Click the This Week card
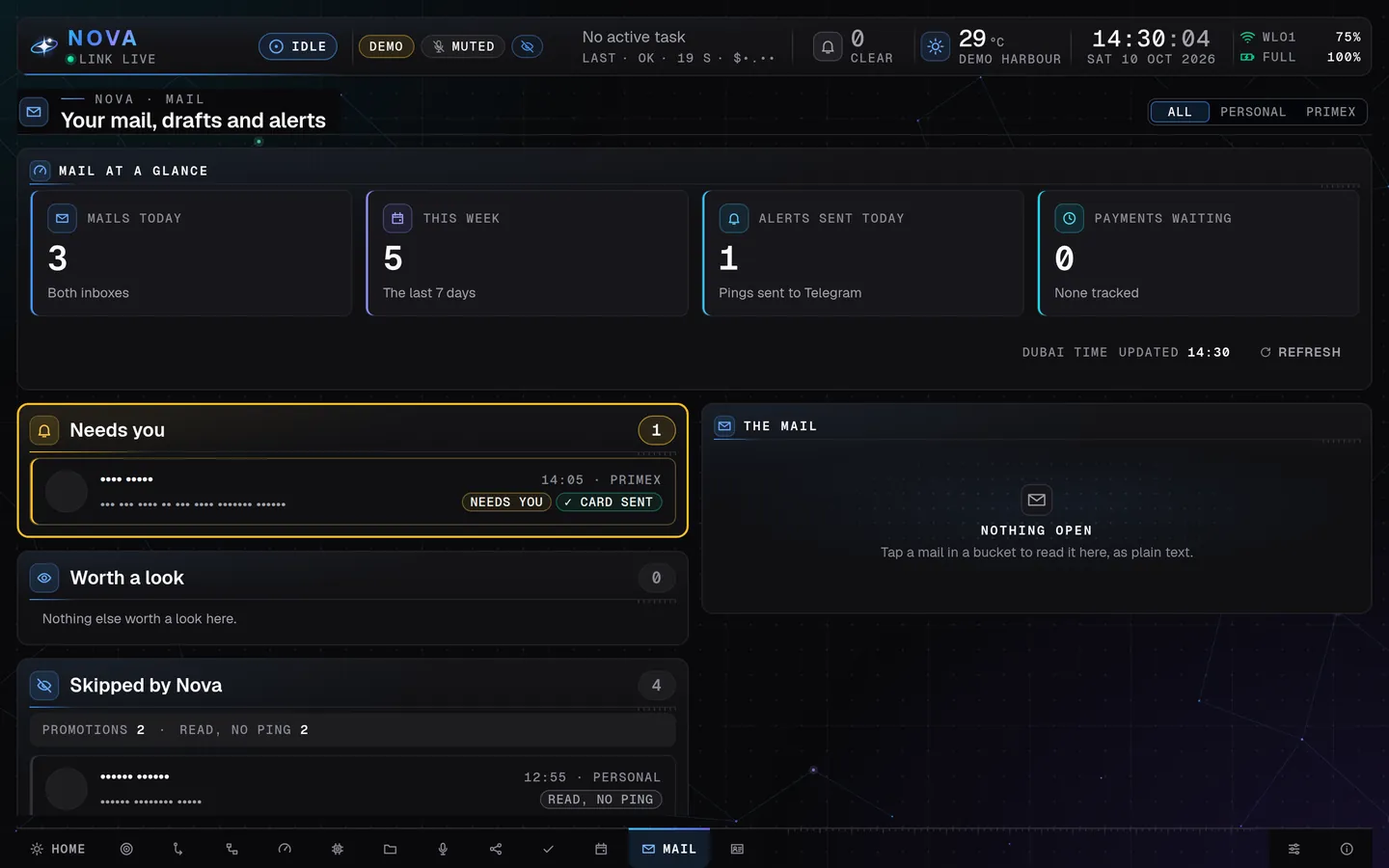 point(527,253)
